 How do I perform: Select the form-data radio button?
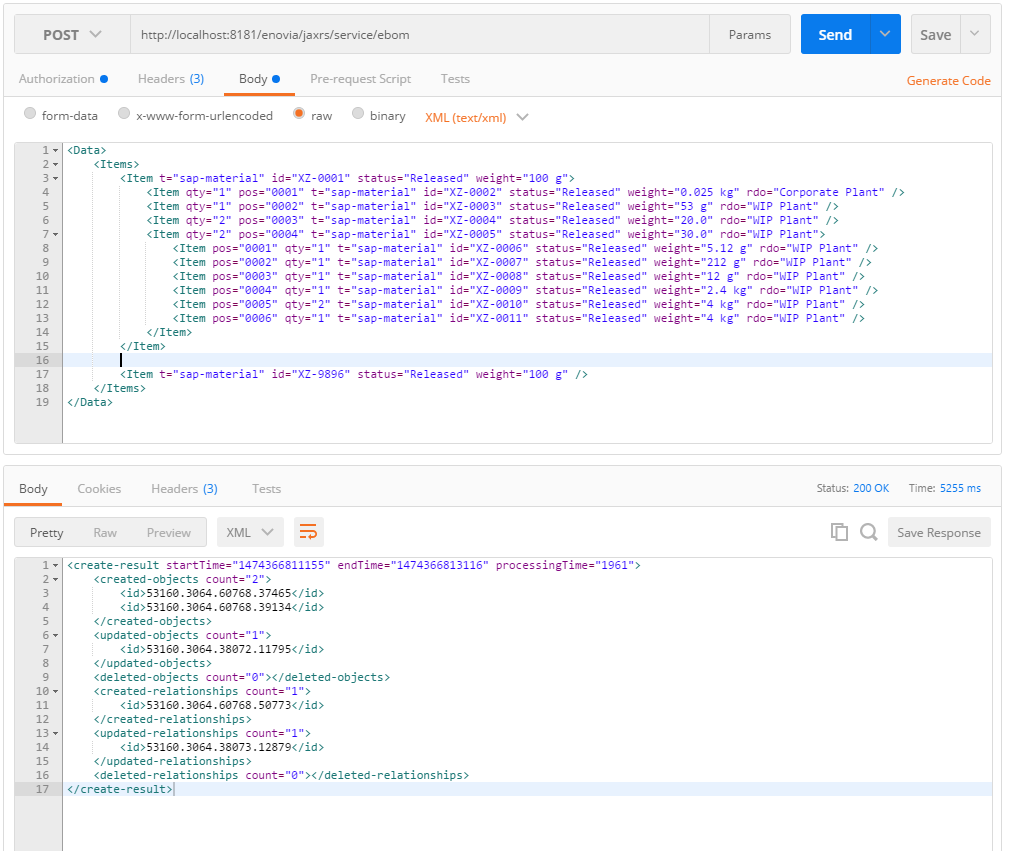30,115
